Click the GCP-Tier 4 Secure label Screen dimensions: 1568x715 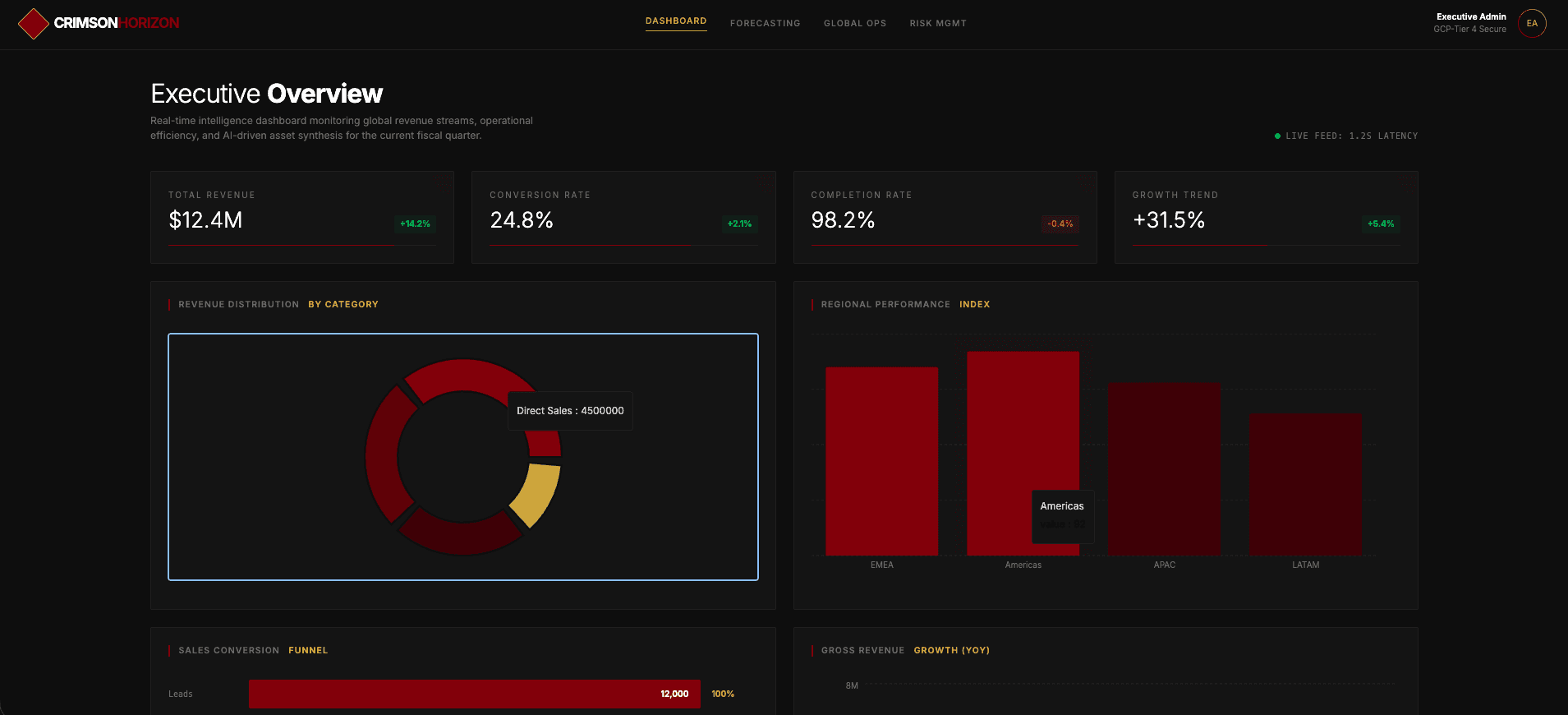(1470, 30)
